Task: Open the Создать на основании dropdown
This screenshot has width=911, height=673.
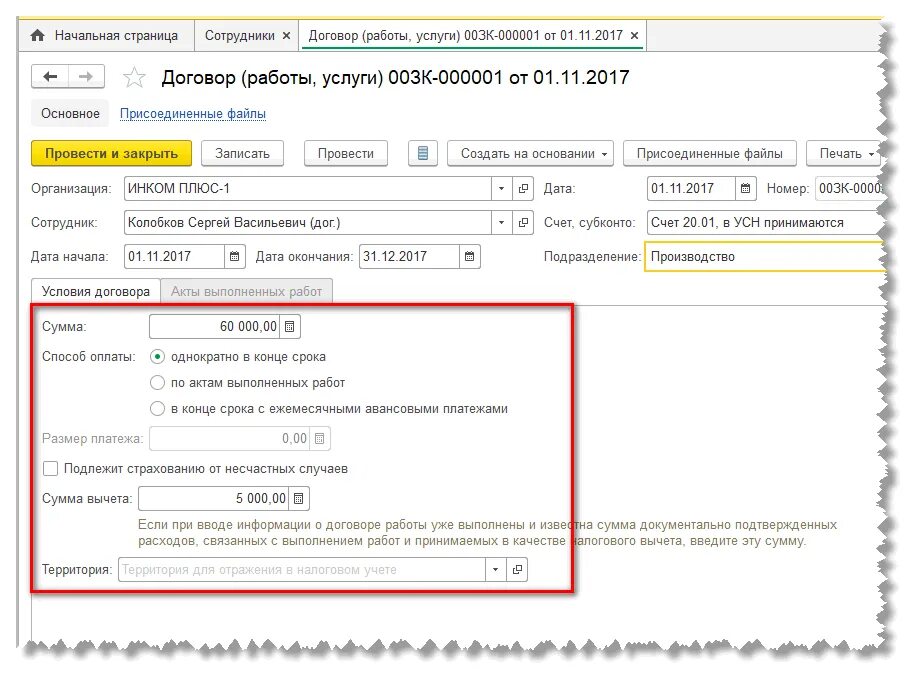Action: click(530, 153)
